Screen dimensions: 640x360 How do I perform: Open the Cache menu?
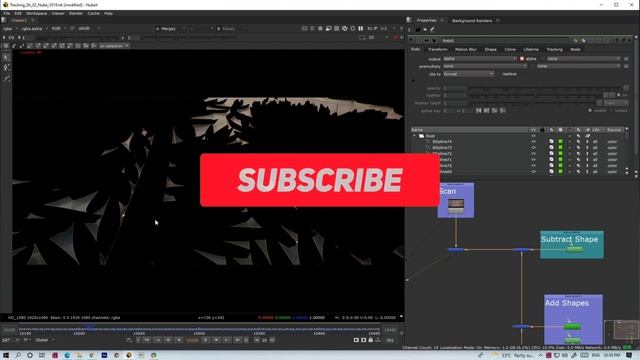93,13
